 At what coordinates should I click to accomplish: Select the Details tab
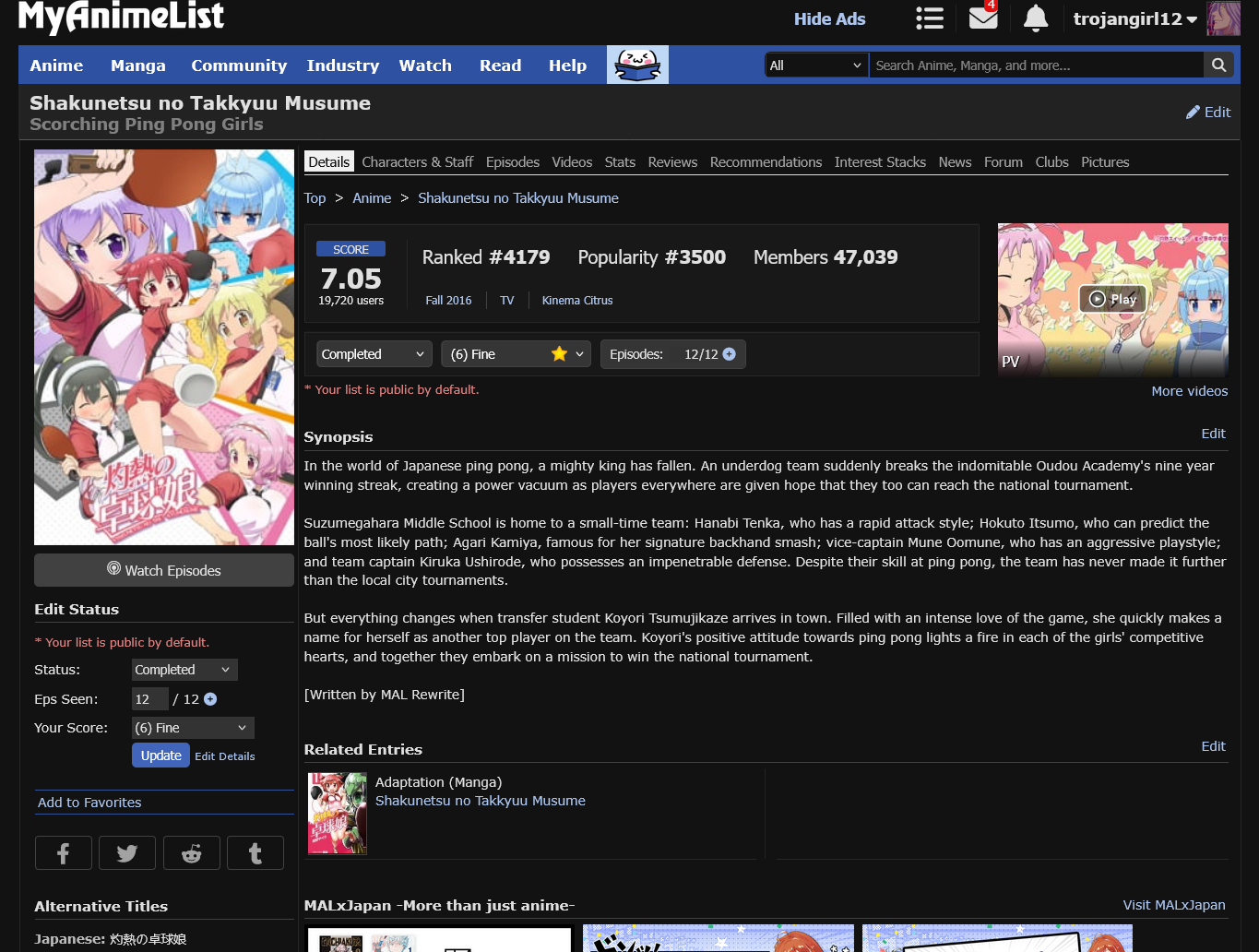329,161
